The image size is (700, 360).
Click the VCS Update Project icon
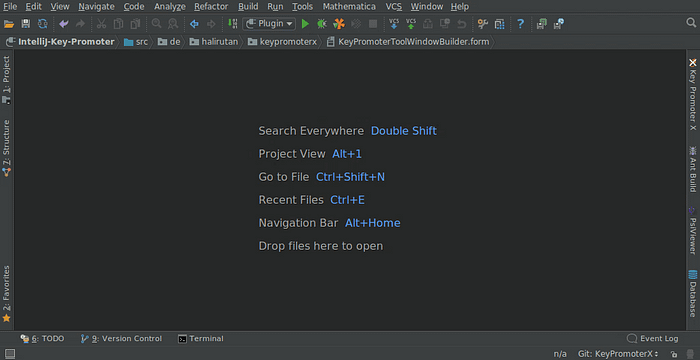[394, 24]
